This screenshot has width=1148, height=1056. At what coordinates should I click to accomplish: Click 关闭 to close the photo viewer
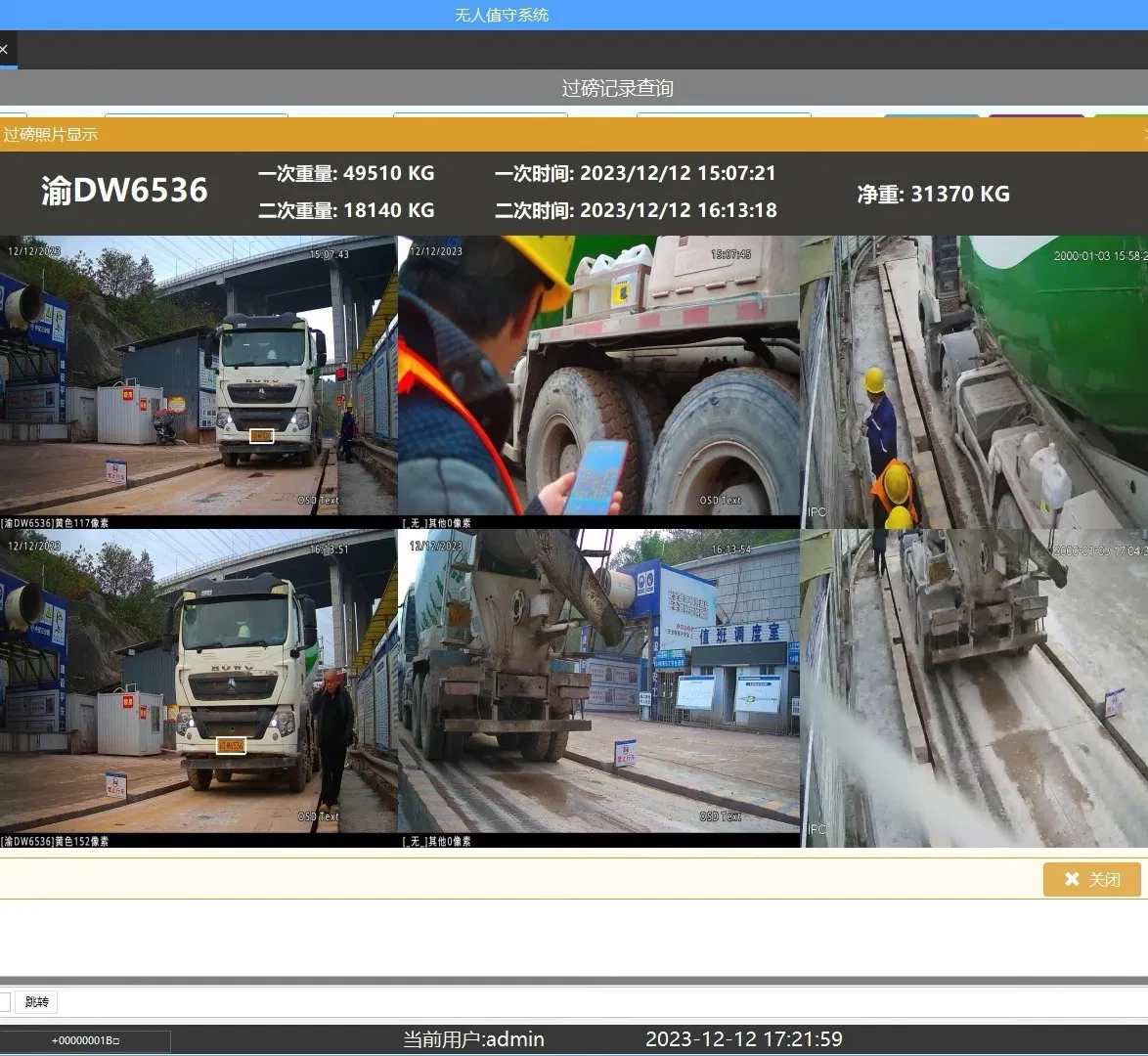pyautogui.click(x=1092, y=879)
